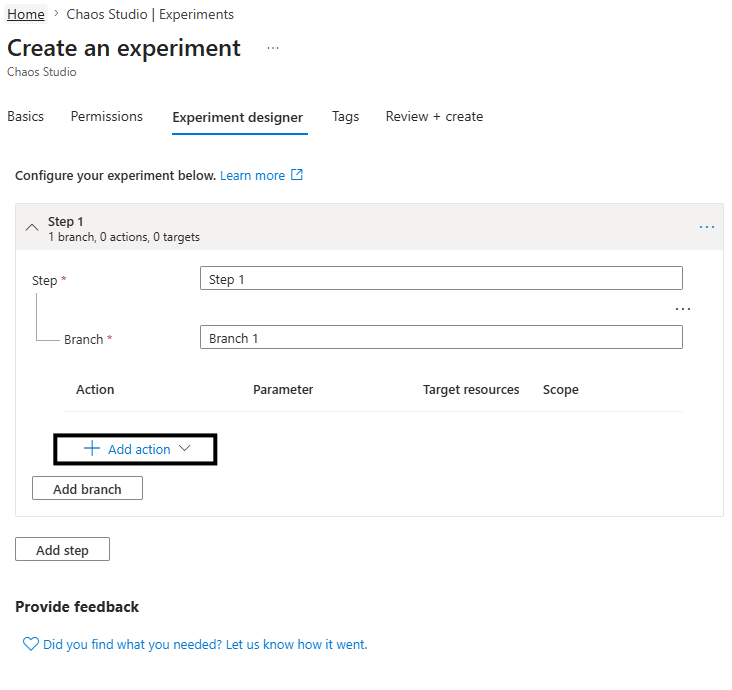Image resolution: width=732 pixels, height=690 pixels.
Task: Collapse Step 1 using the chevron
Action: (31, 227)
